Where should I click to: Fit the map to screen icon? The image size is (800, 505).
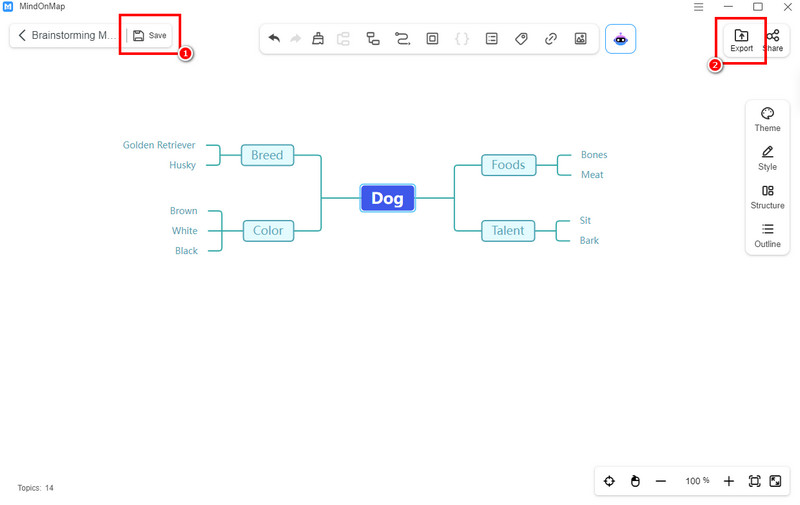pos(754,481)
